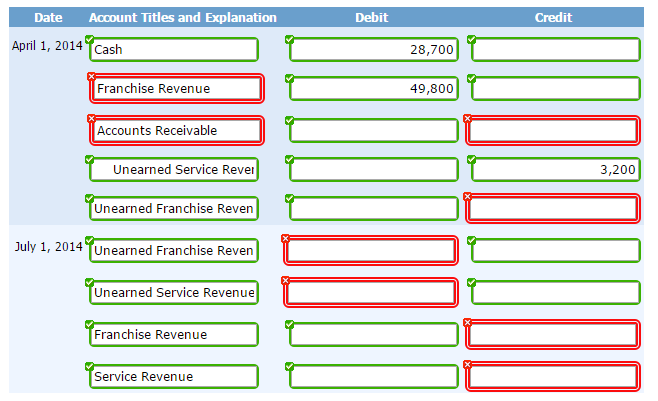The image size is (658, 401).
Task: Click the Date column header
Action: click(x=48, y=18)
